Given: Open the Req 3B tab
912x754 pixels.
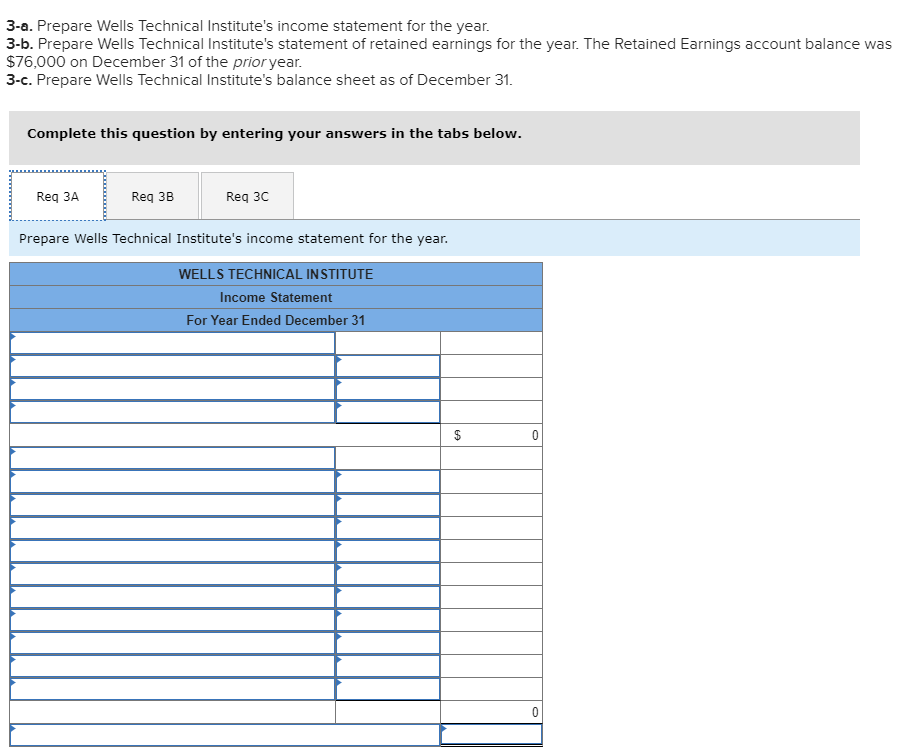Looking at the screenshot, I should coord(152,196).
